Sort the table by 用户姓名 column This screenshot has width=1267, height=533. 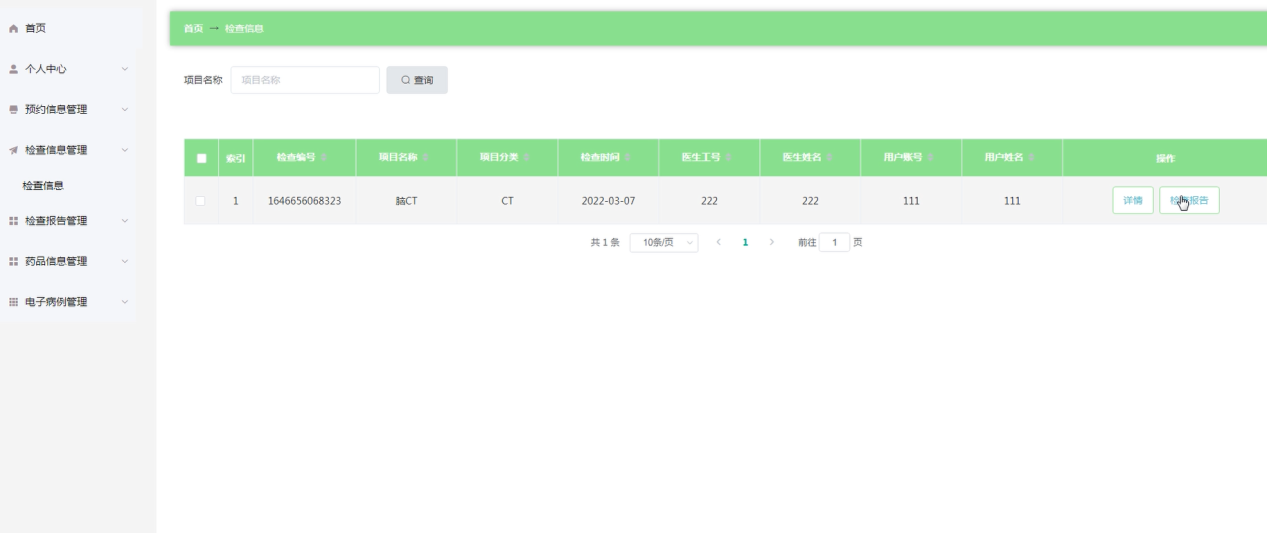[x=1033, y=158]
